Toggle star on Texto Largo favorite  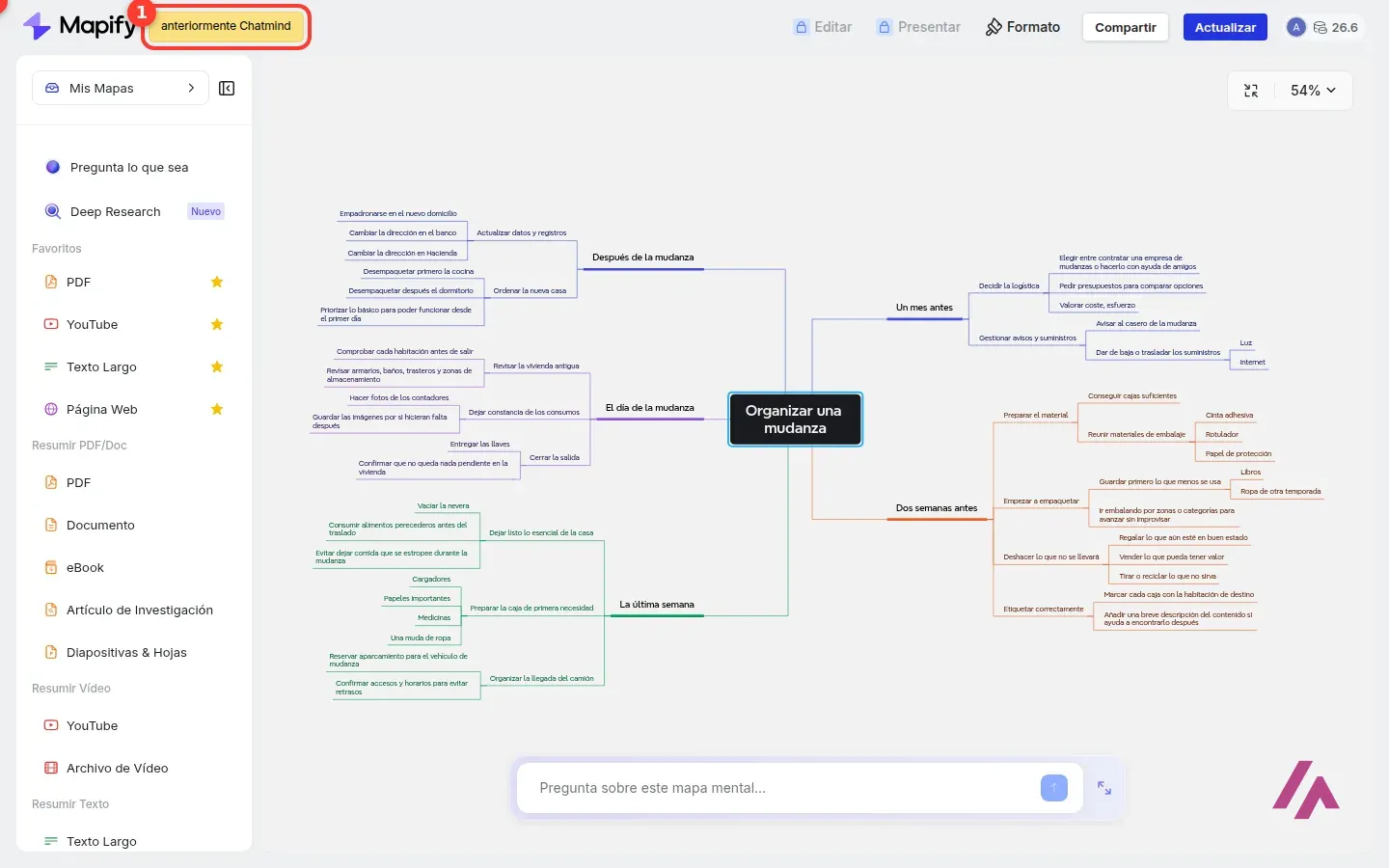(217, 366)
